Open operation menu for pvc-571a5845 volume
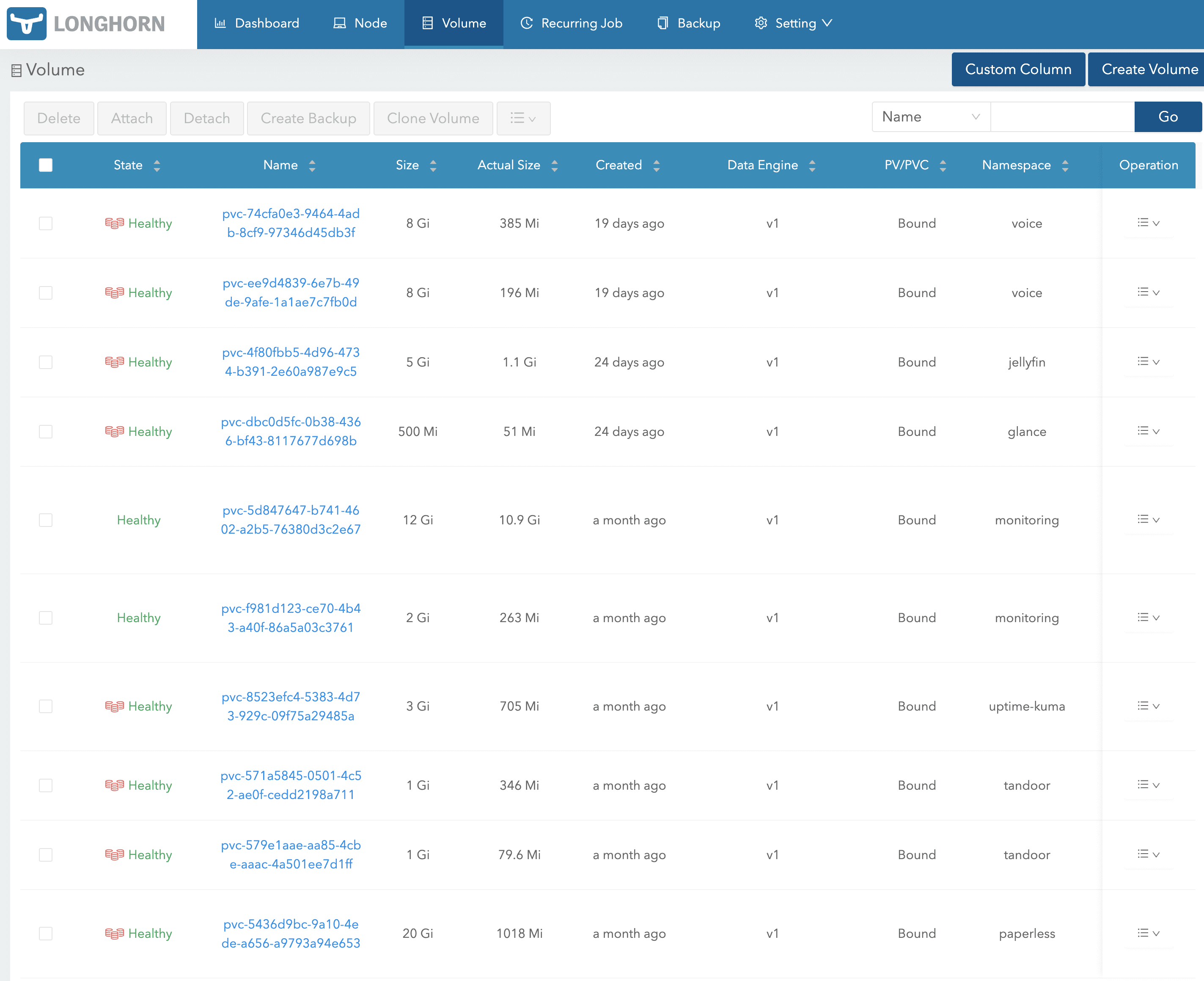The image size is (1204, 981). point(1148,785)
